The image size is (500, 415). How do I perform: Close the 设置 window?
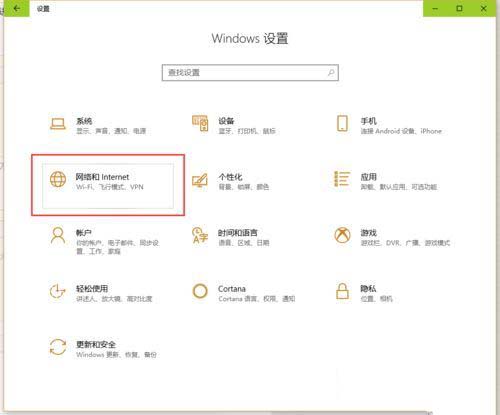(483, 8)
